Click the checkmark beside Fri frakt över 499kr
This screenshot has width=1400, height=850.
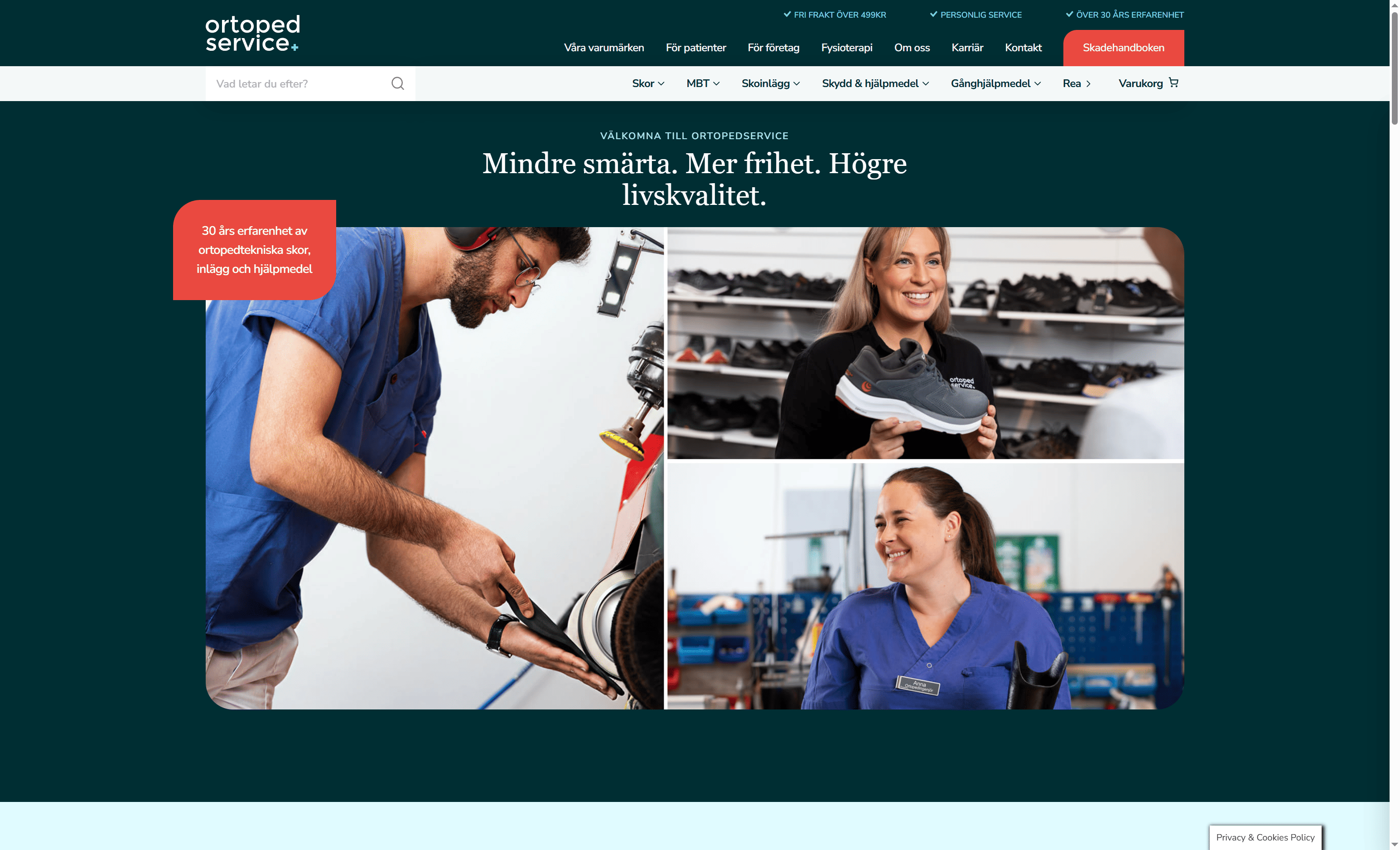787,14
